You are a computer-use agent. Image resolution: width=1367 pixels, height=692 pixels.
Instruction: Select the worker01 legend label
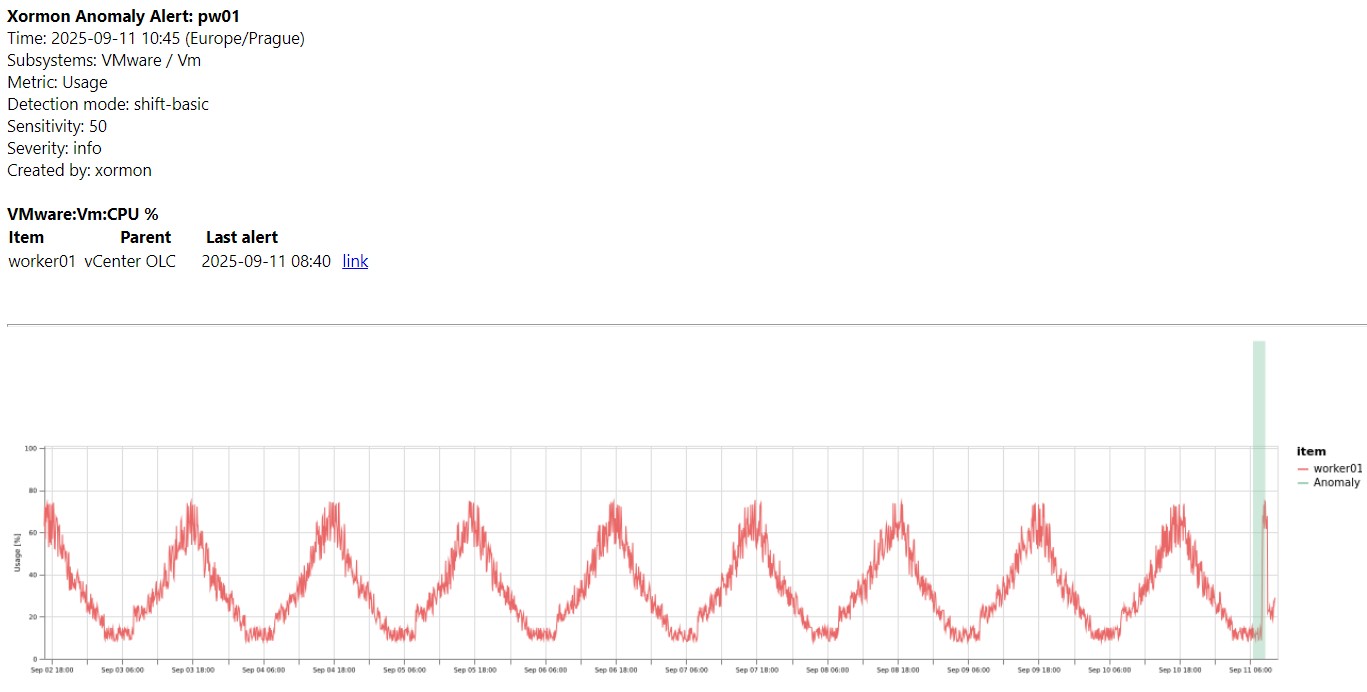[1337, 468]
